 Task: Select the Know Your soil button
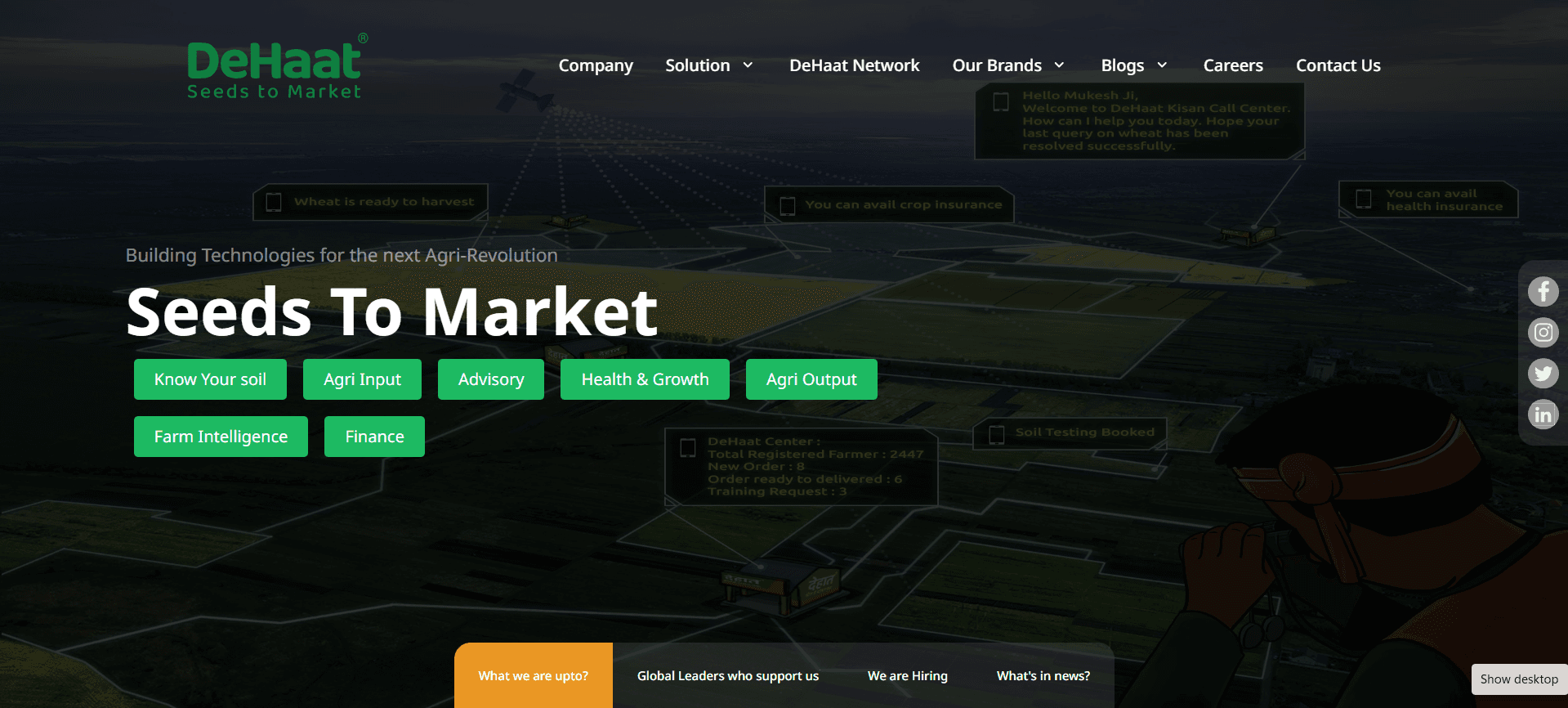click(210, 379)
